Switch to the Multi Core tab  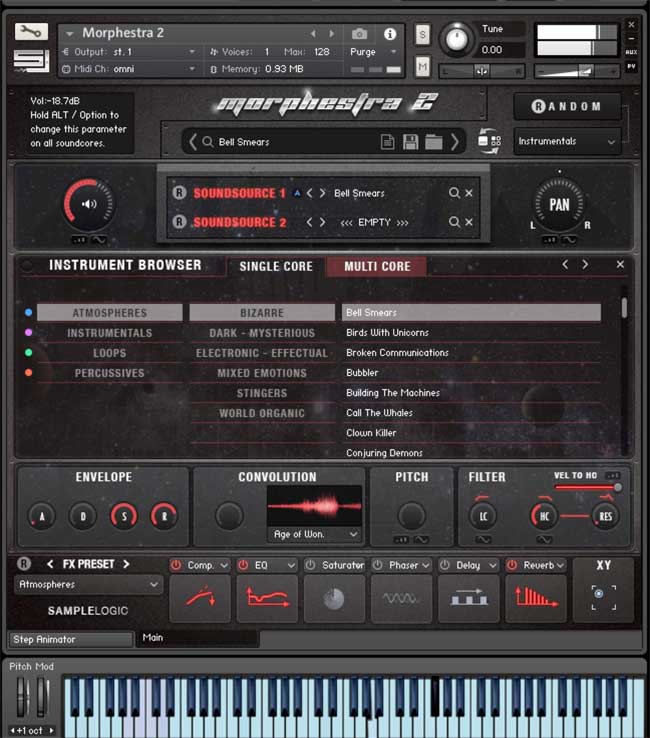[377, 266]
